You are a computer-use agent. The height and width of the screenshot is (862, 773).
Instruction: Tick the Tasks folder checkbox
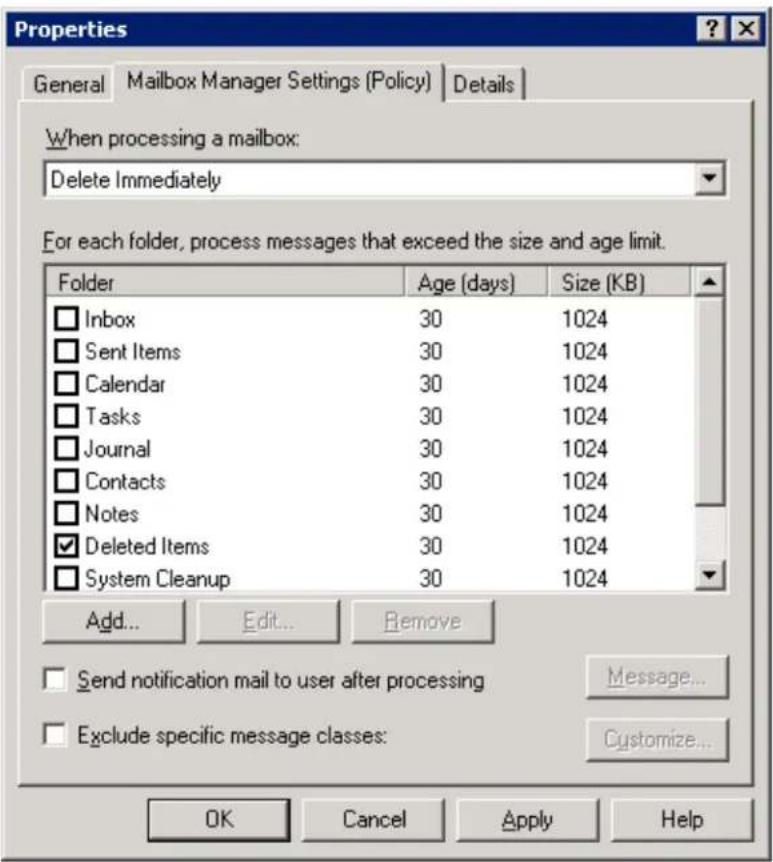(67, 416)
